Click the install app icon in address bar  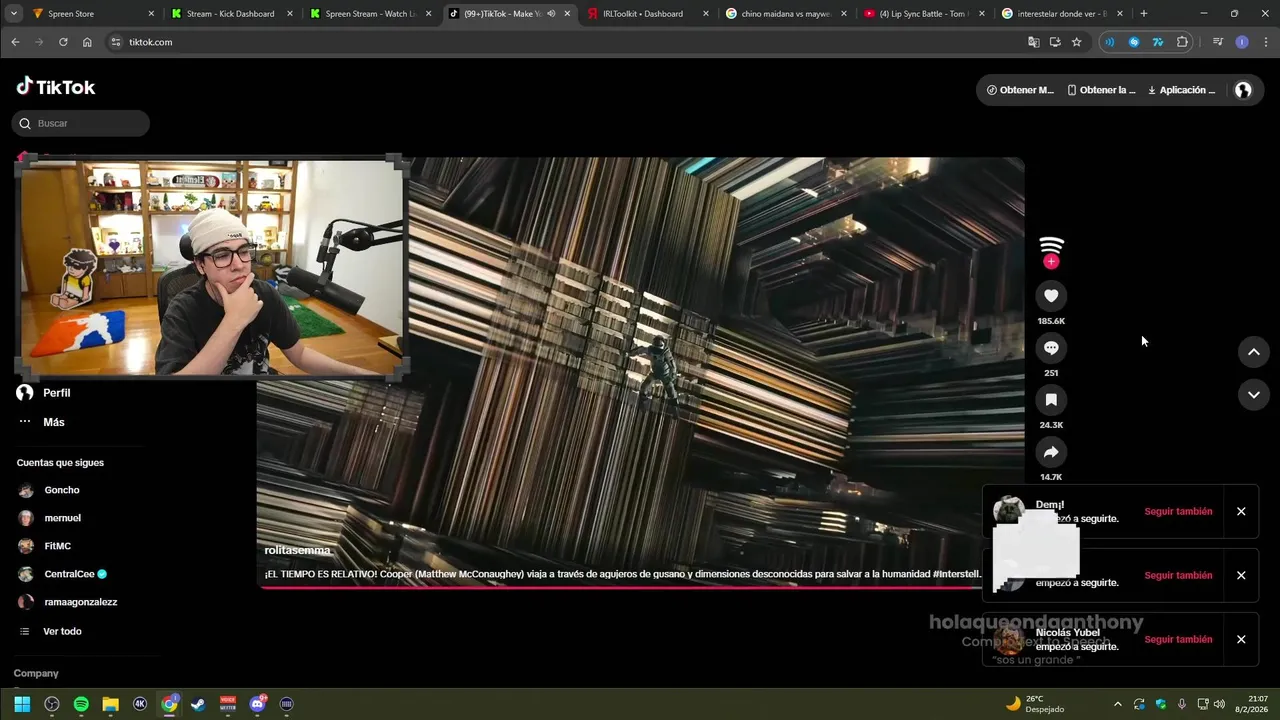(x=1055, y=42)
